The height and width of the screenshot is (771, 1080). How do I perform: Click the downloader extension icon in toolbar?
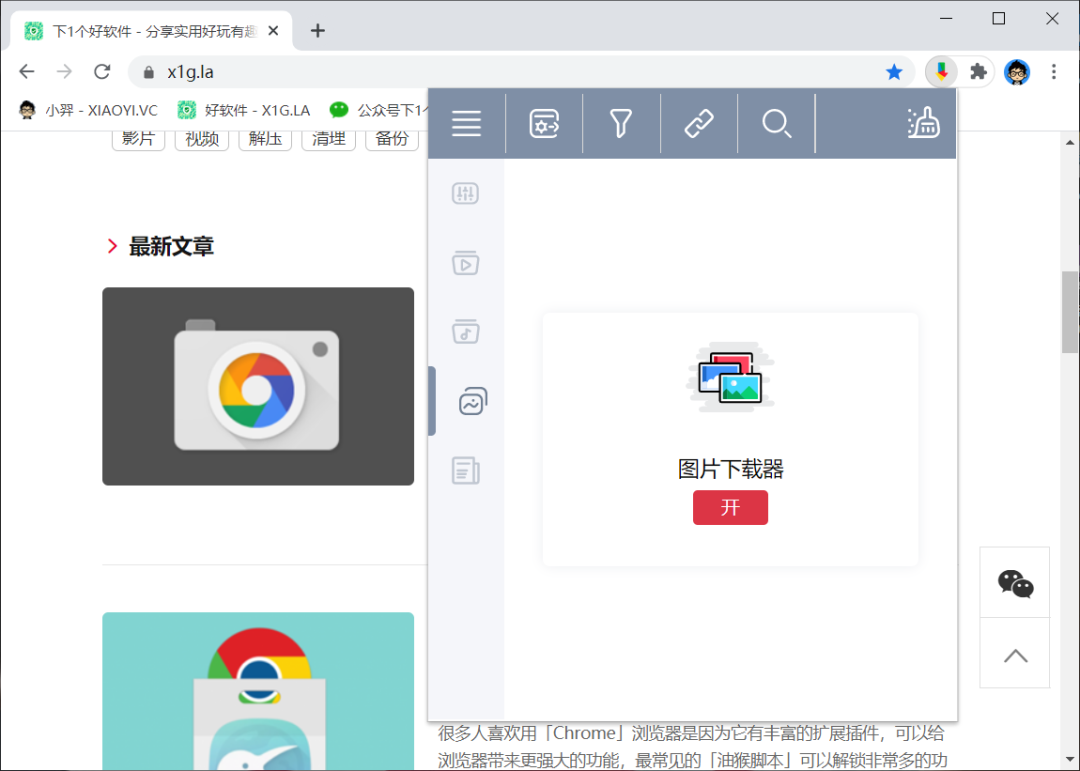point(942,72)
